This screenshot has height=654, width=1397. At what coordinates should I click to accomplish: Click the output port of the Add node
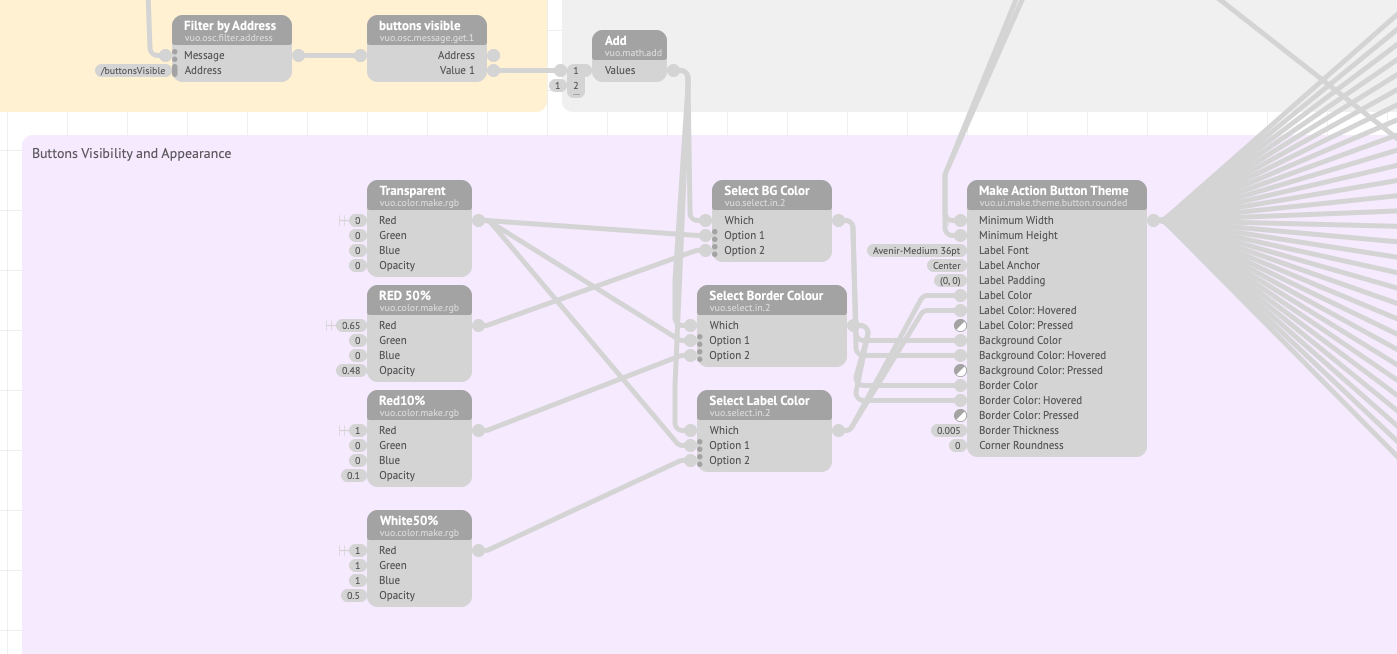click(672, 70)
